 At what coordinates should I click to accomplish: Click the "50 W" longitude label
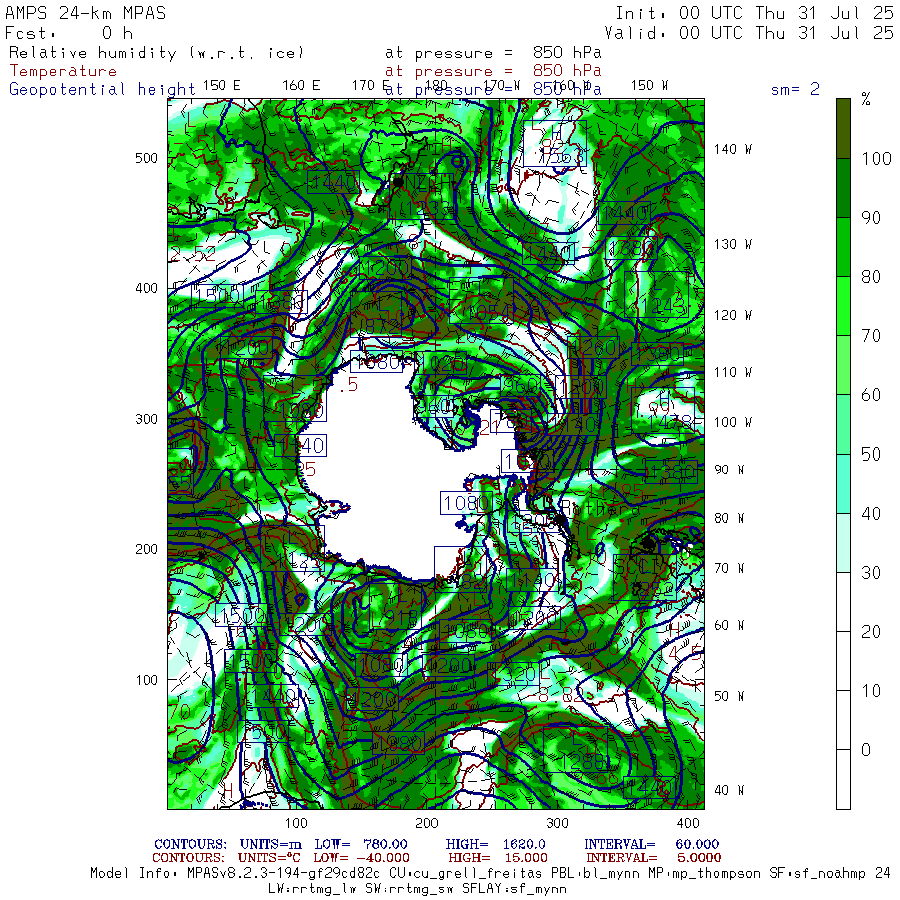point(729,696)
